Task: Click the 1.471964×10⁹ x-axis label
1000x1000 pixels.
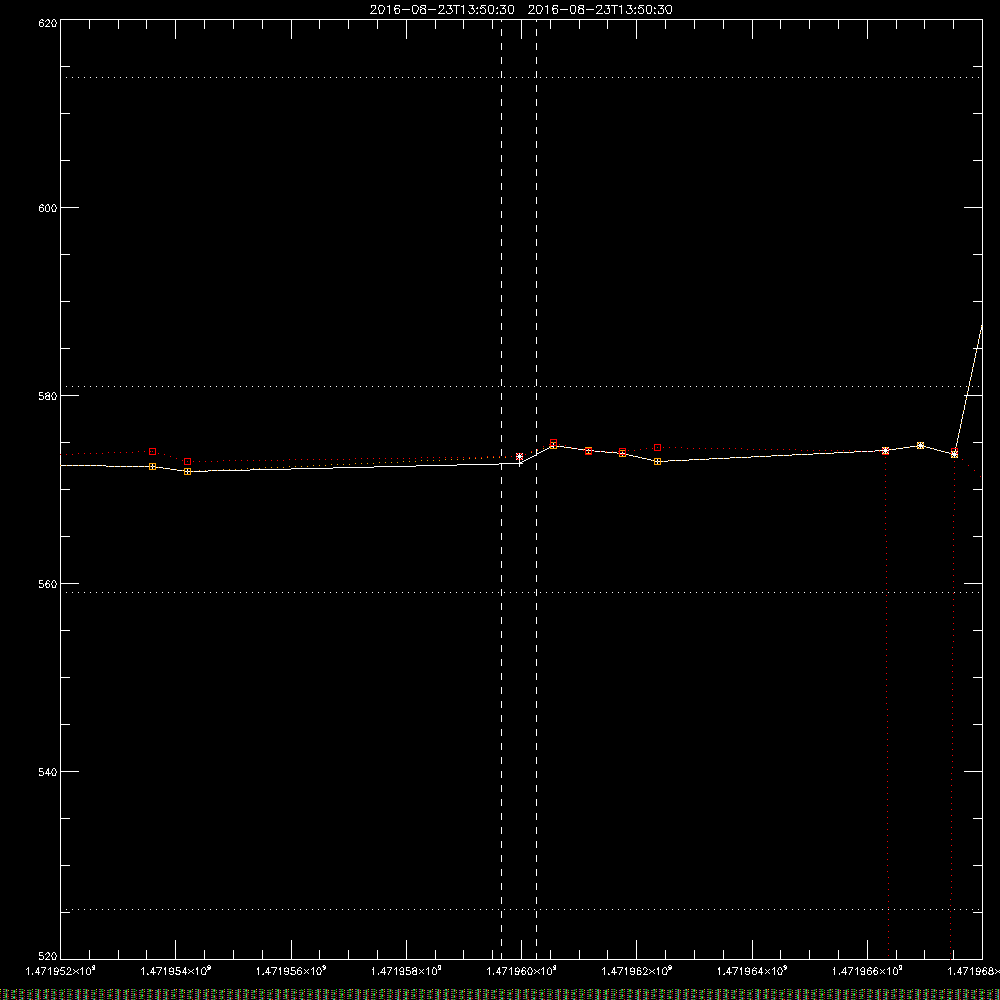Action: pyautogui.click(x=752, y=971)
